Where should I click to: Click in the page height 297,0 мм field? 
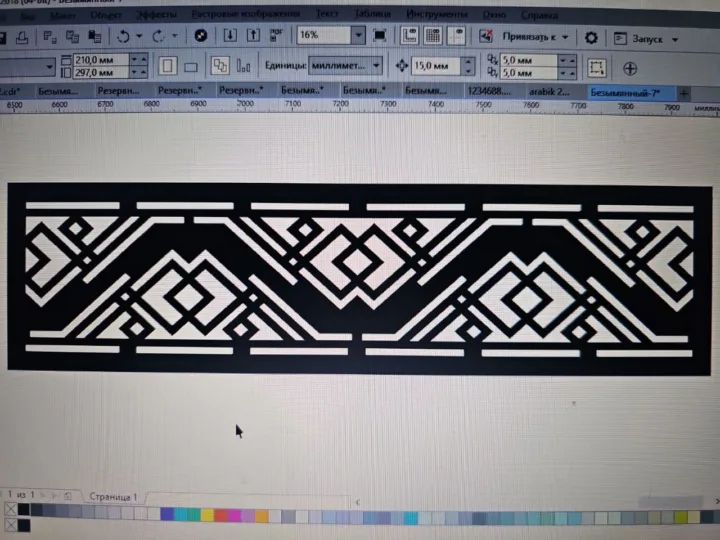point(101,73)
